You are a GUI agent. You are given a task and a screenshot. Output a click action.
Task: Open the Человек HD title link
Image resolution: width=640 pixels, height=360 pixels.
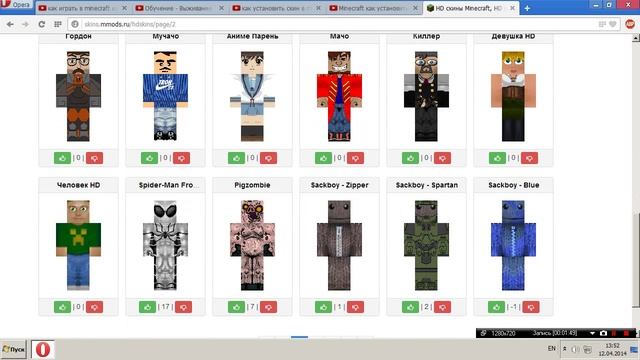(x=78, y=185)
